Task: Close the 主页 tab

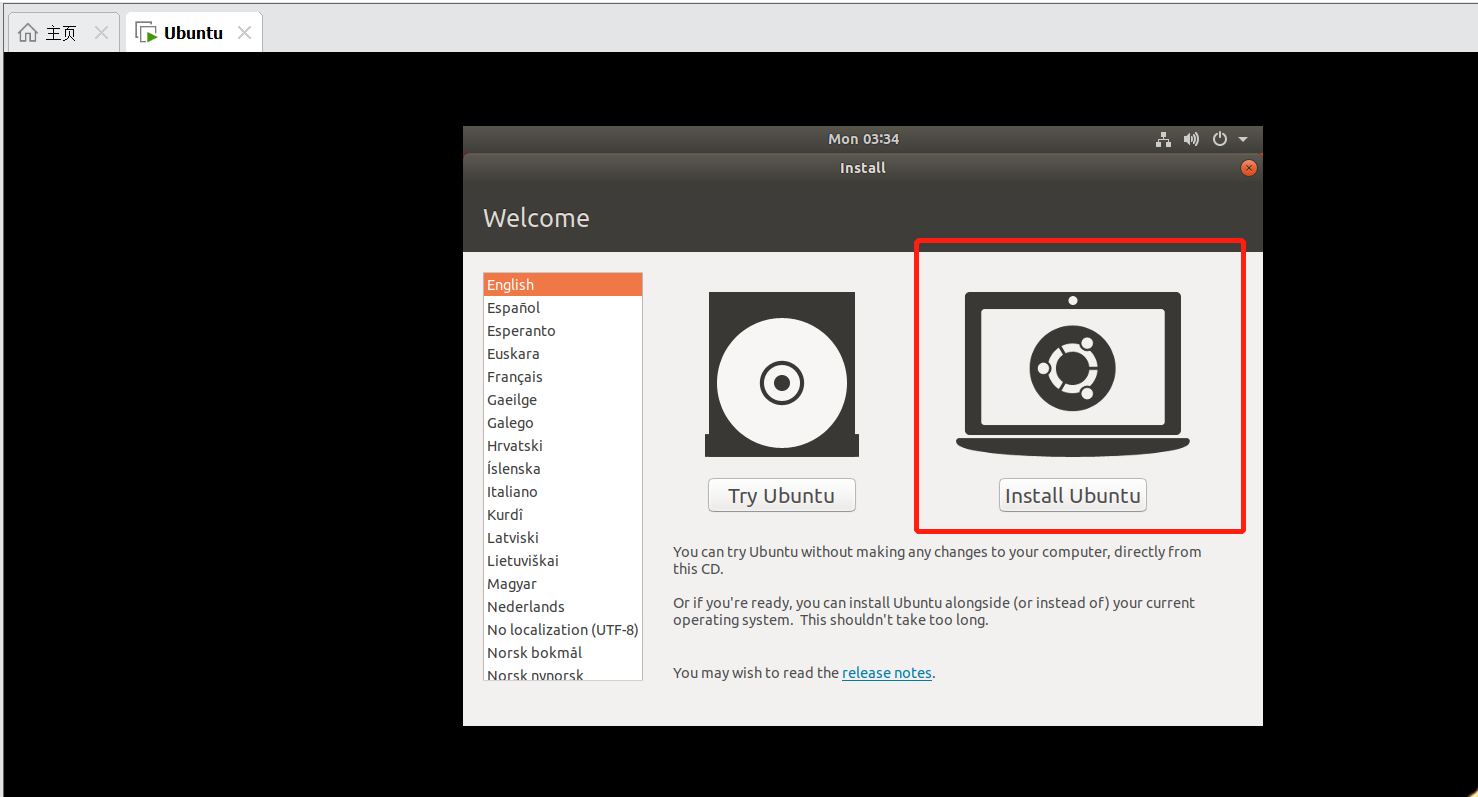Action: click(x=101, y=33)
